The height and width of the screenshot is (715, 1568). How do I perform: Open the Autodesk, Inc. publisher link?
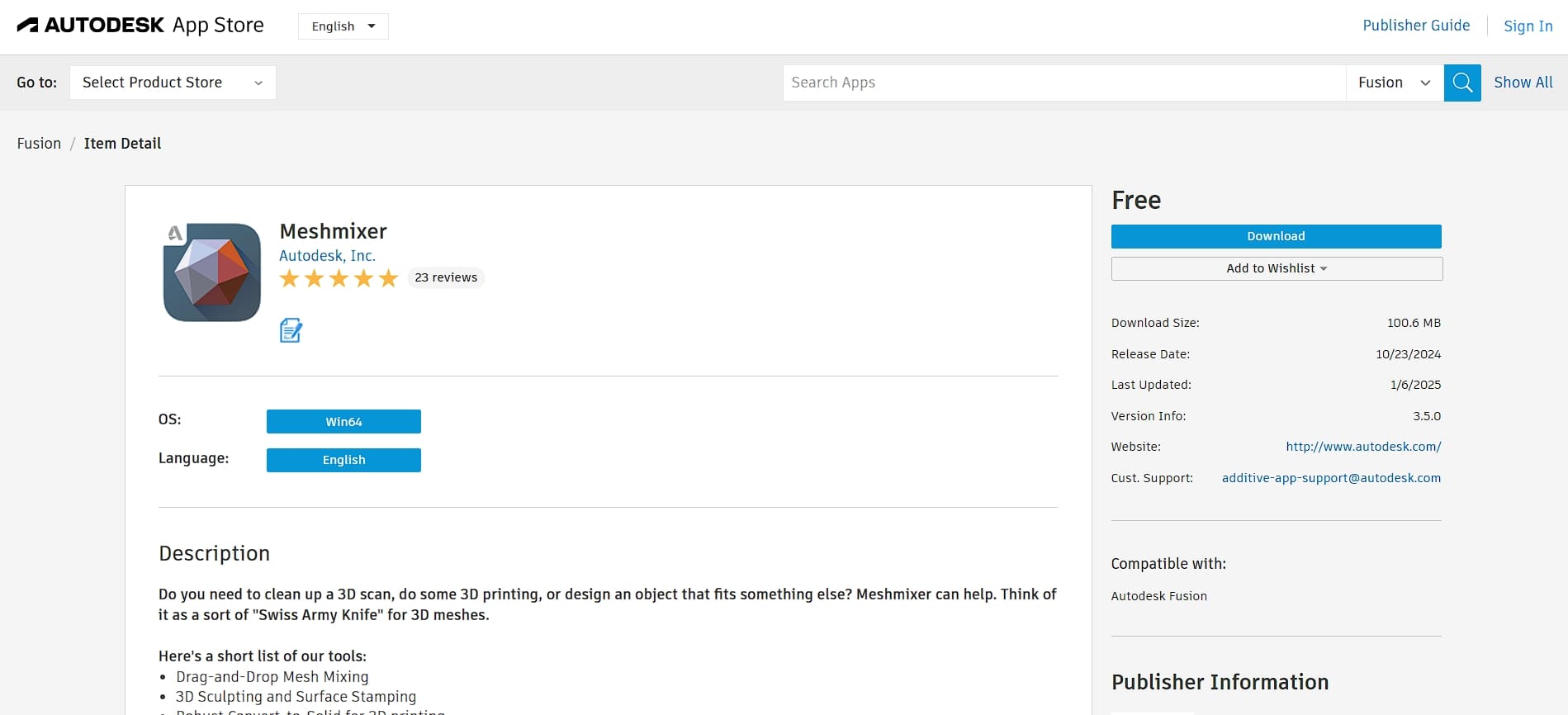(x=327, y=256)
